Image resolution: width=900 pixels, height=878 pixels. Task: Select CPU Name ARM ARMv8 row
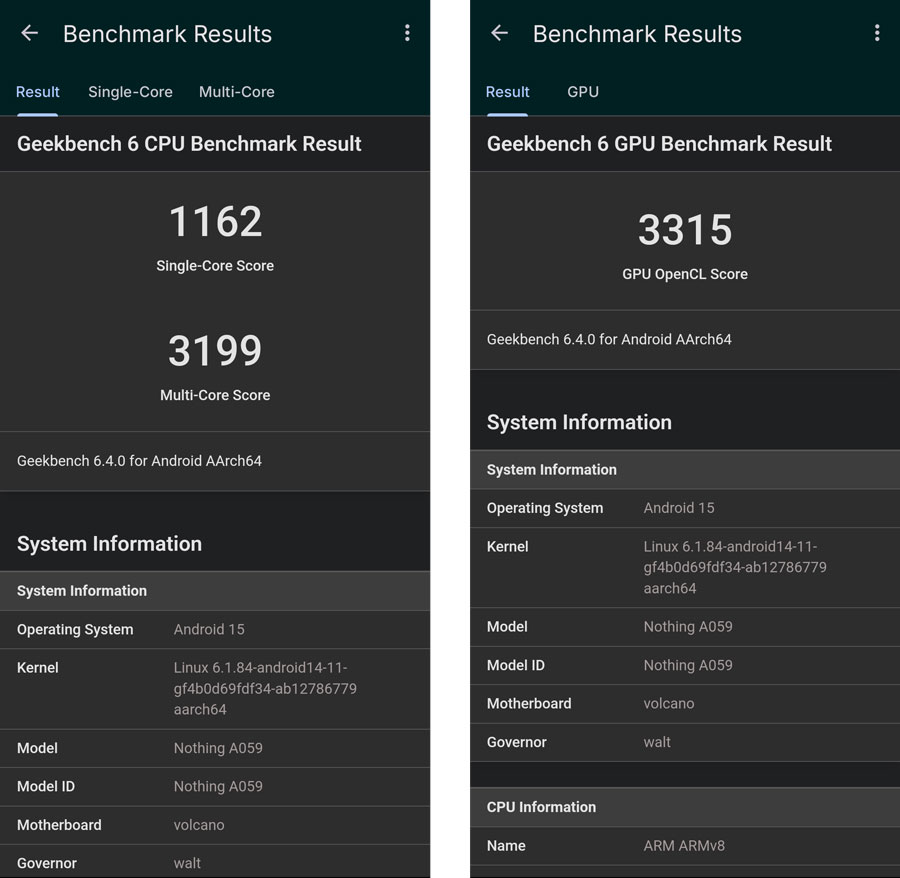[x=685, y=846]
